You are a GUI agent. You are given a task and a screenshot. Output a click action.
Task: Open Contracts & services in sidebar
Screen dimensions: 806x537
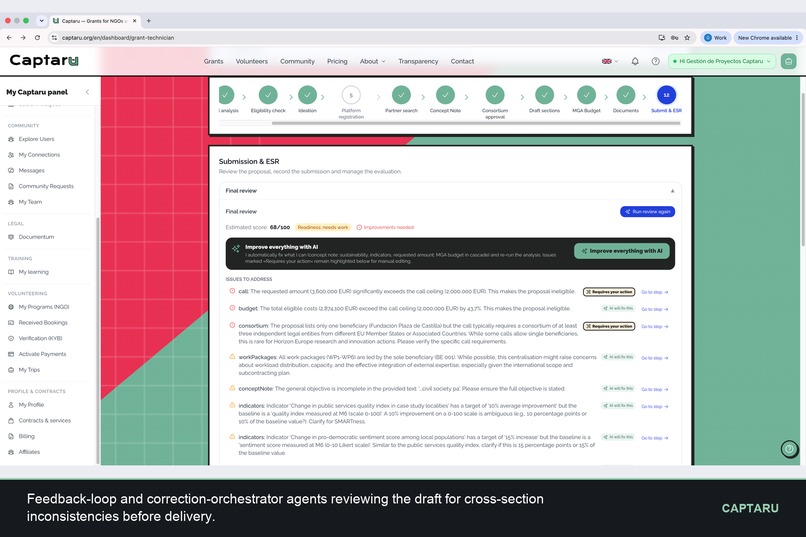44,420
